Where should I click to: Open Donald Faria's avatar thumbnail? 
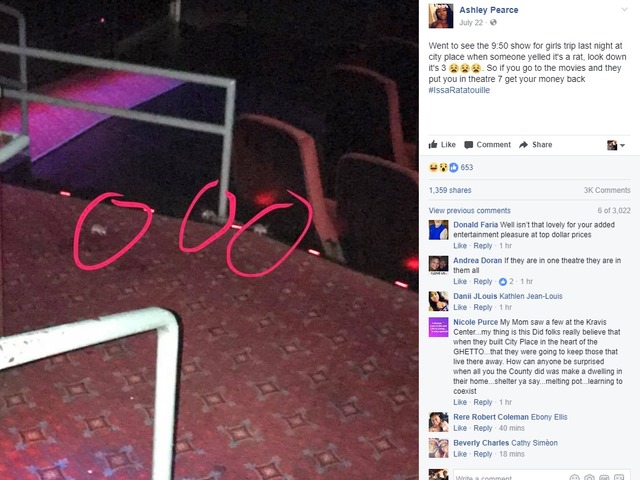[x=438, y=230]
